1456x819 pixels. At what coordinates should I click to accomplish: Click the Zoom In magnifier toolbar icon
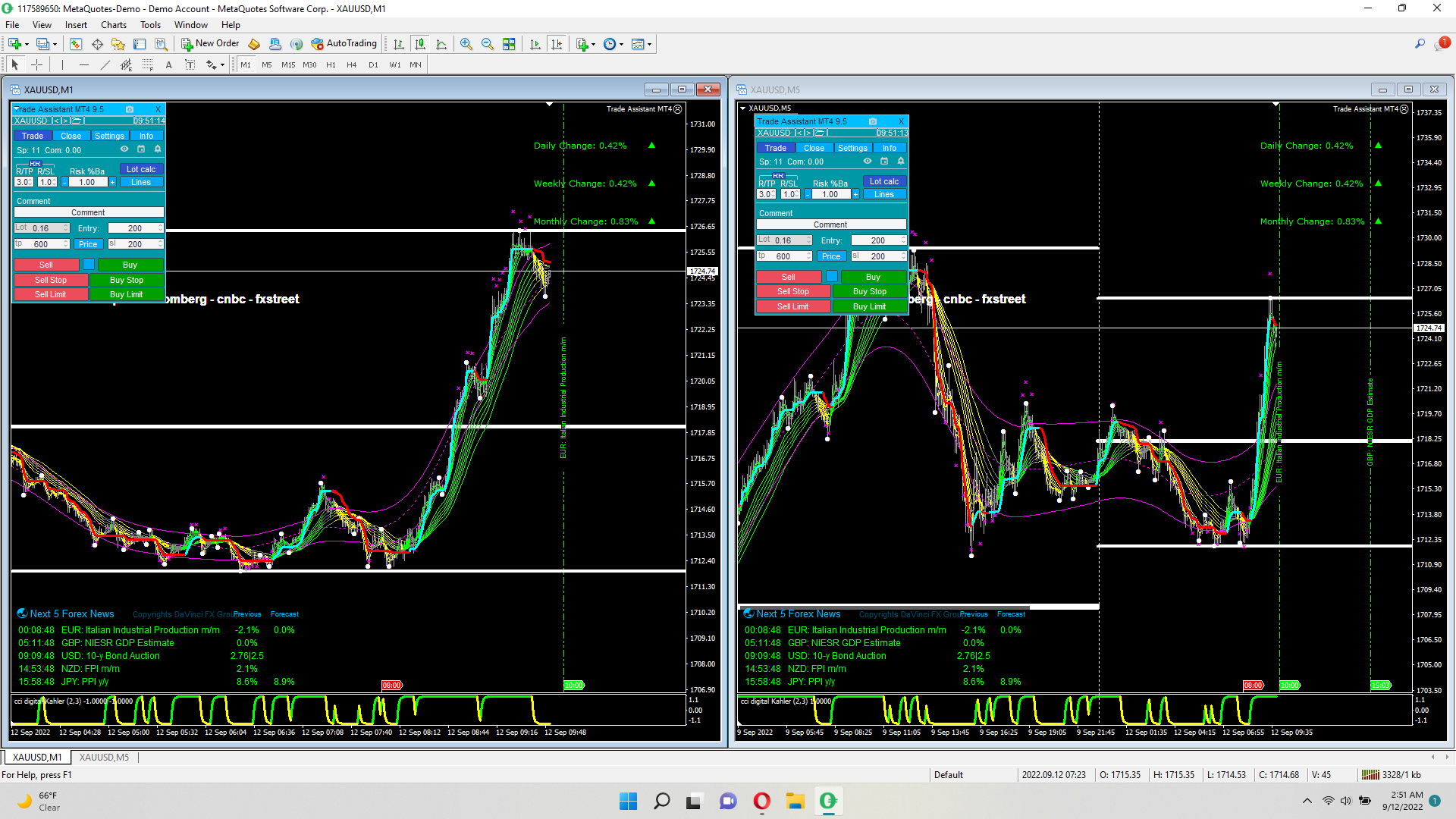(466, 44)
